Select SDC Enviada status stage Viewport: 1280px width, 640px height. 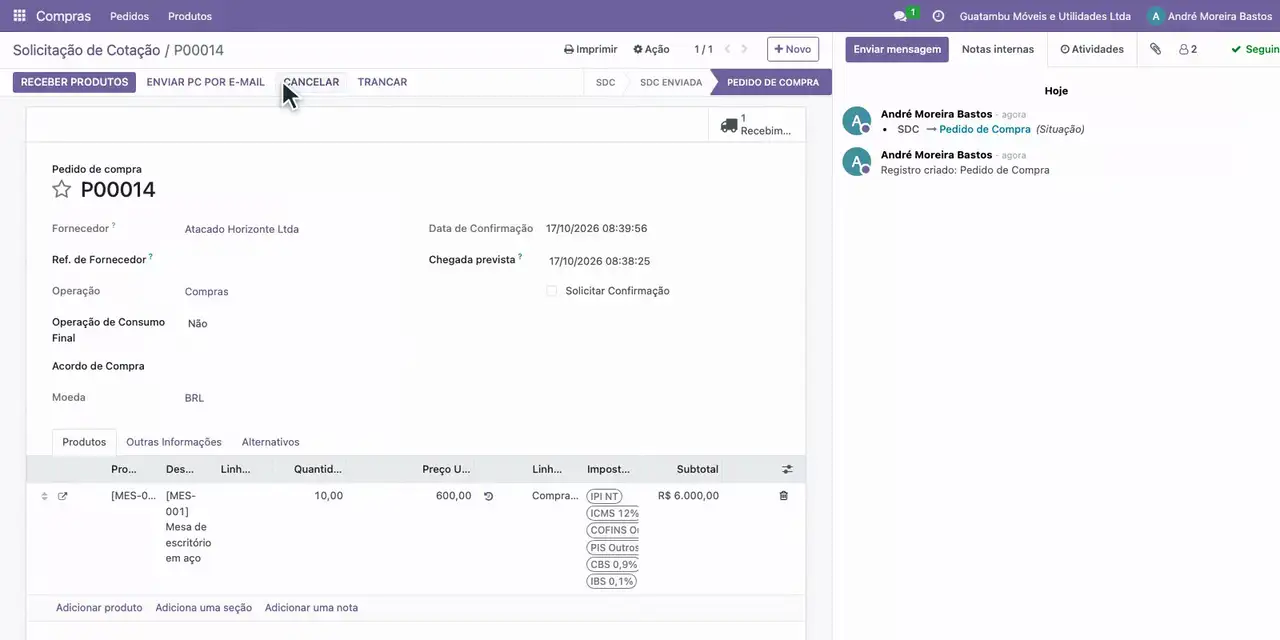point(671,82)
